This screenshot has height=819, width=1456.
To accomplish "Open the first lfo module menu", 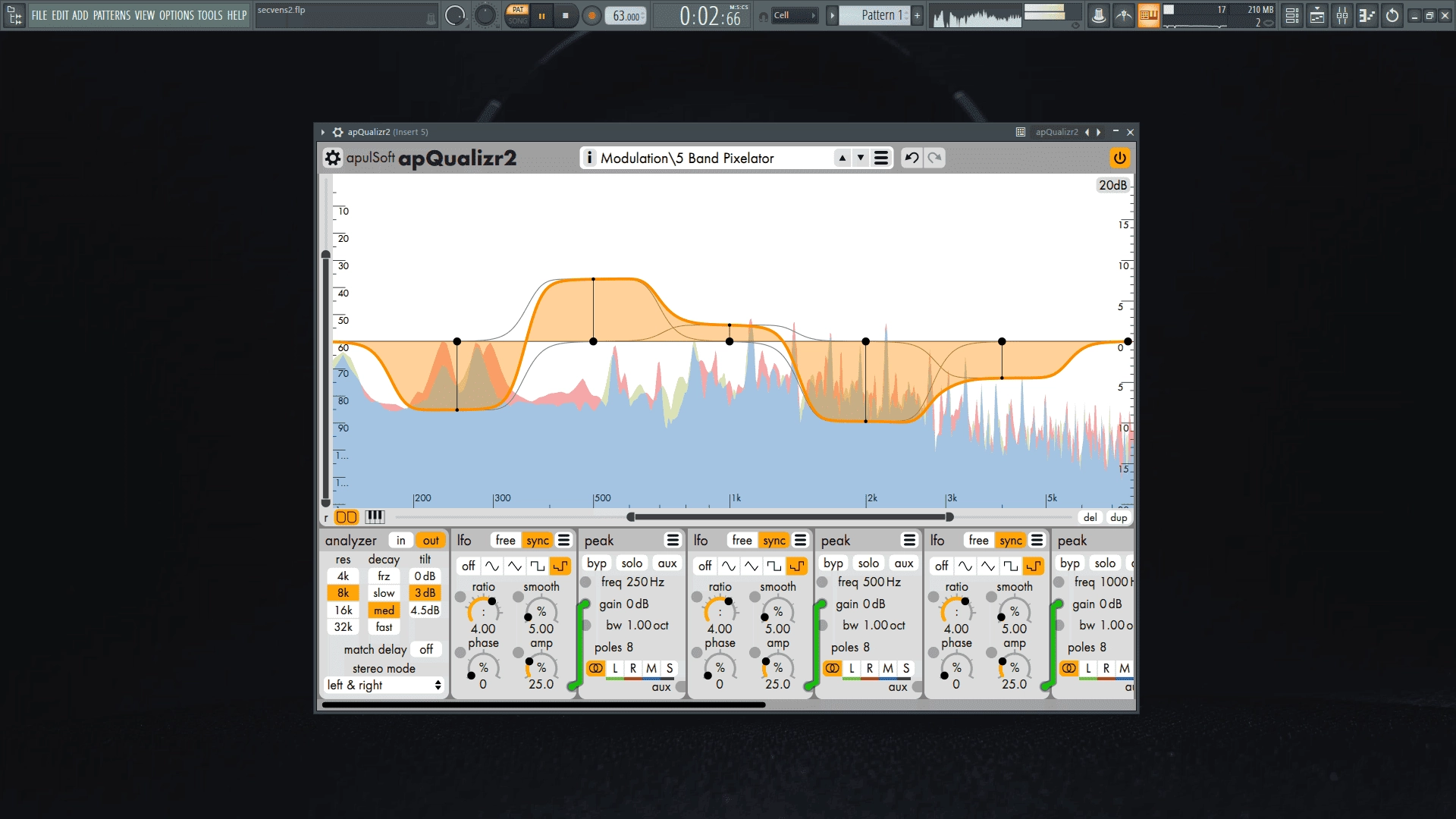I will click(563, 540).
